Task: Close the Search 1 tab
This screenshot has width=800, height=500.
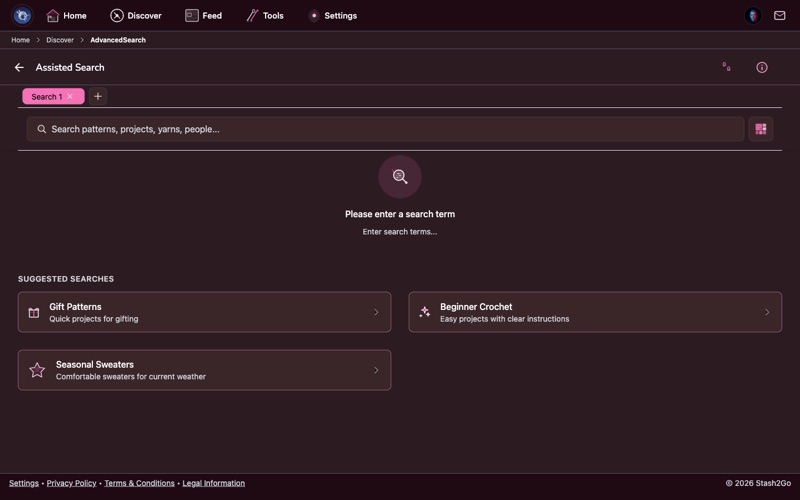Action: coord(70,96)
